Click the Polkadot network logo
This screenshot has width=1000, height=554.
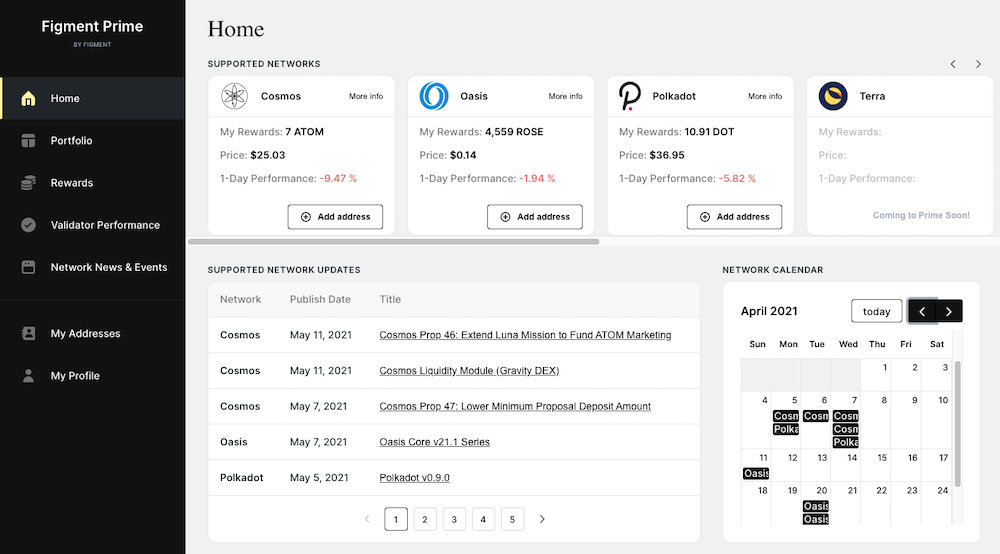point(629,96)
